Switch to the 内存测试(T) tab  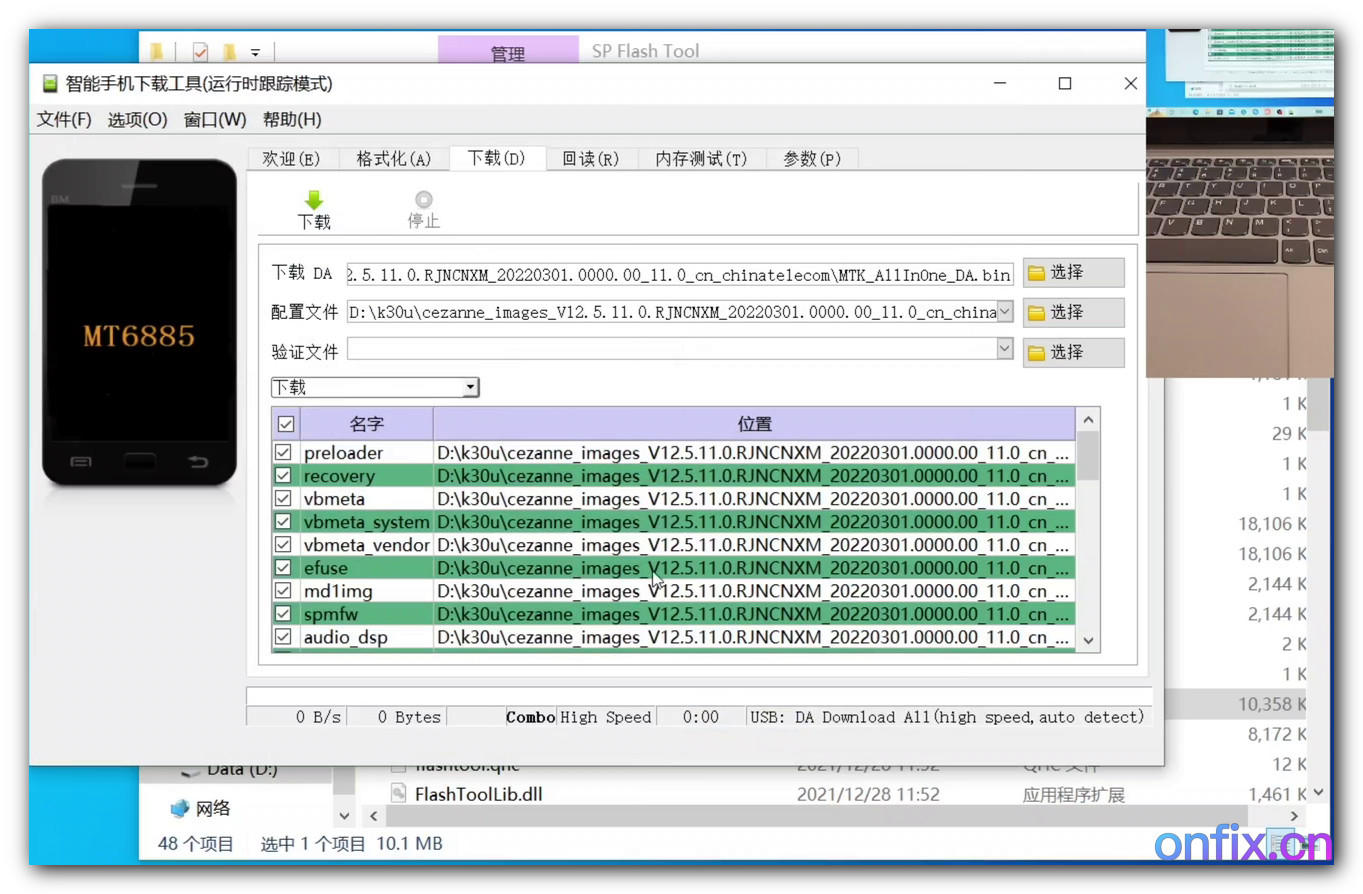click(702, 159)
